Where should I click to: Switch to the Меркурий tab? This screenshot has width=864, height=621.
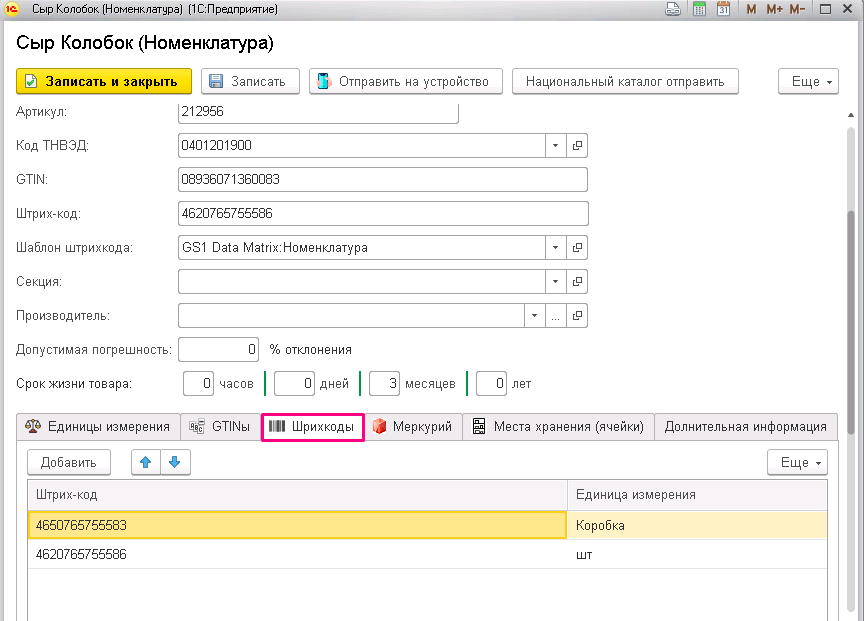[413, 426]
